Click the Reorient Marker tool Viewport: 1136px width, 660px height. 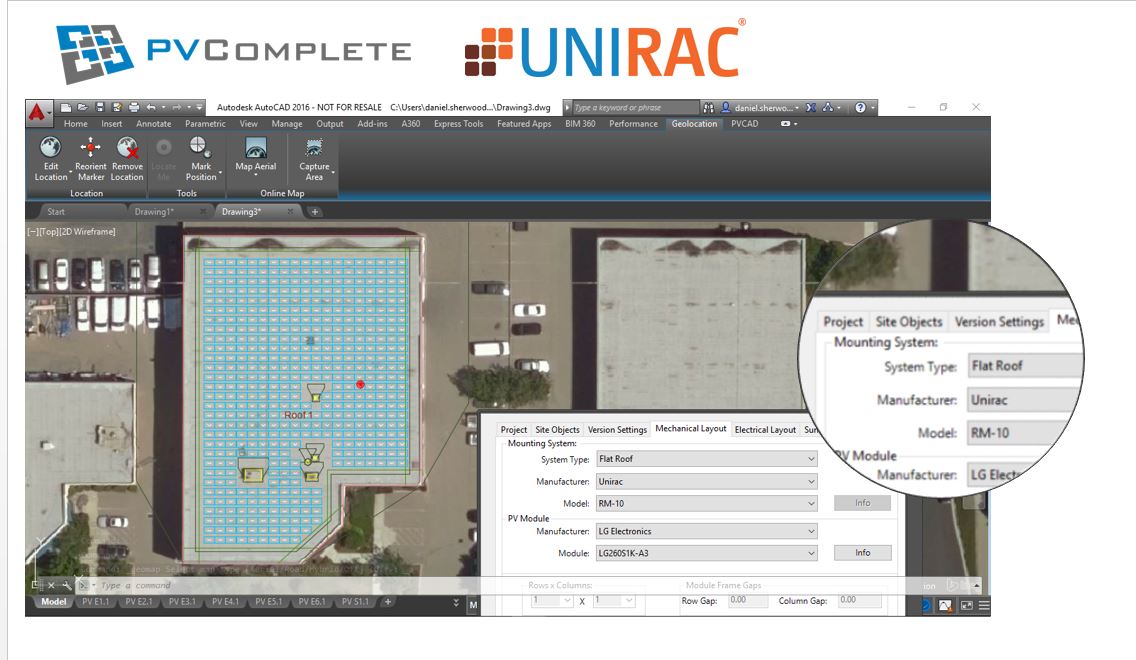(x=91, y=159)
